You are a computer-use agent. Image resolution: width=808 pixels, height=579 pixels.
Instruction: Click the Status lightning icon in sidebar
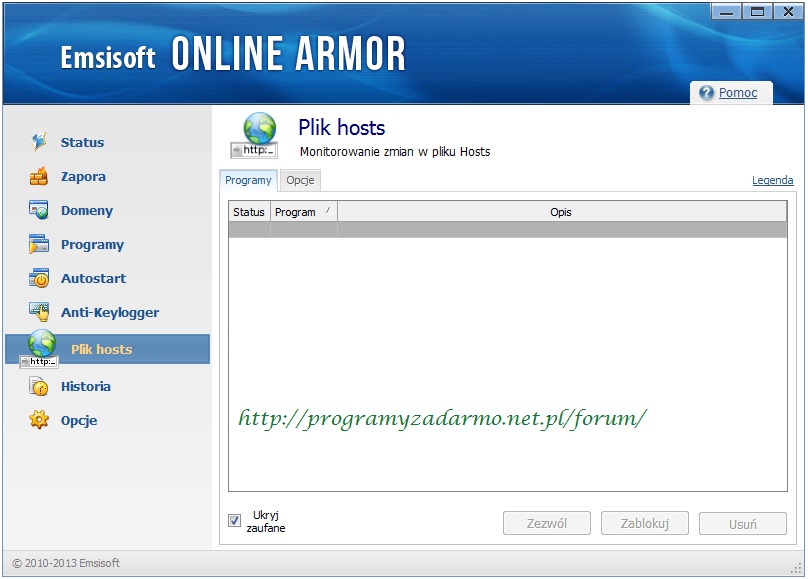39,142
